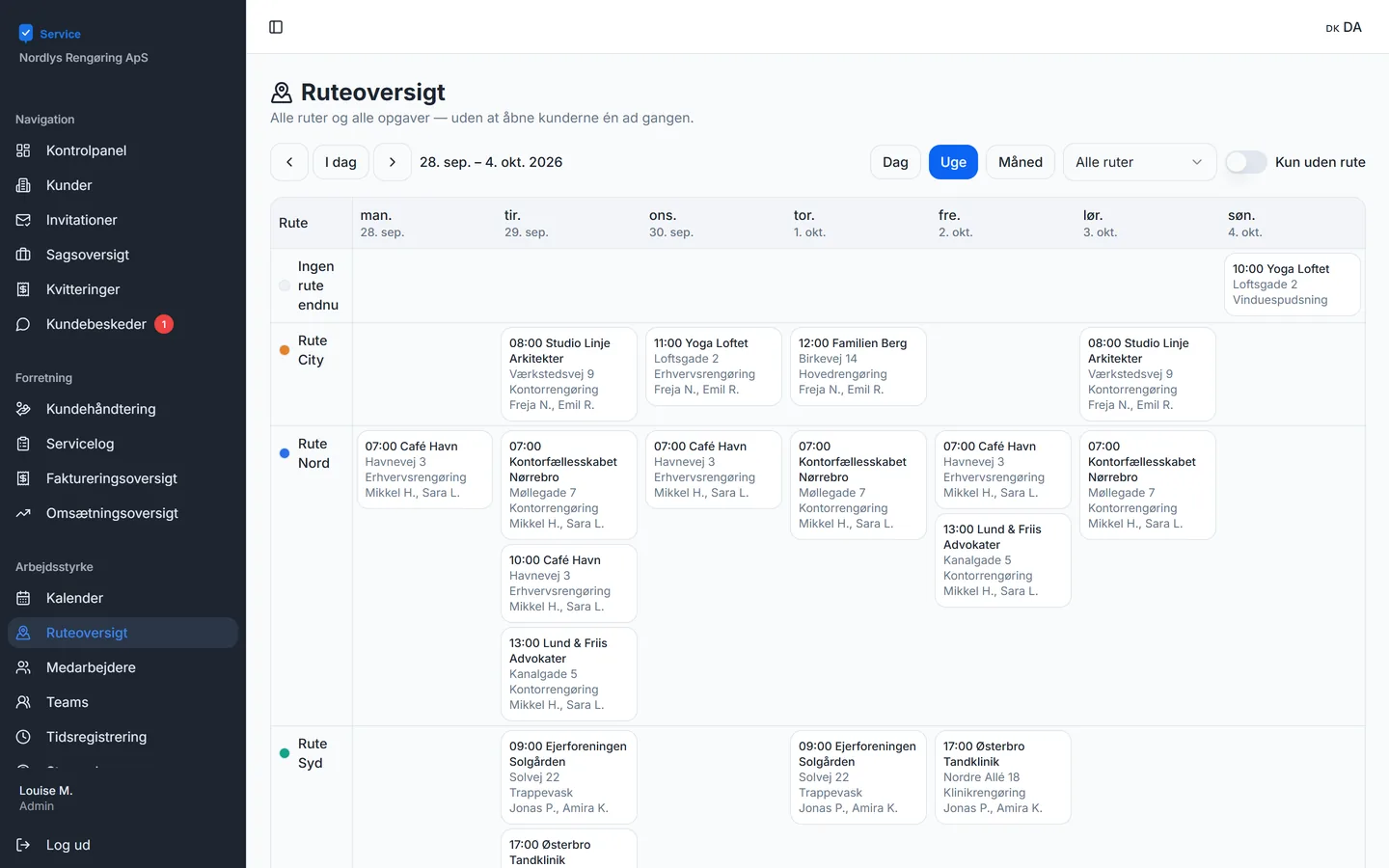Screen dimensions: 1389x868
Task: Open 11:00 Yoga Loftet Erhvervsrengøring card
Action: click(x=714, y=366)
